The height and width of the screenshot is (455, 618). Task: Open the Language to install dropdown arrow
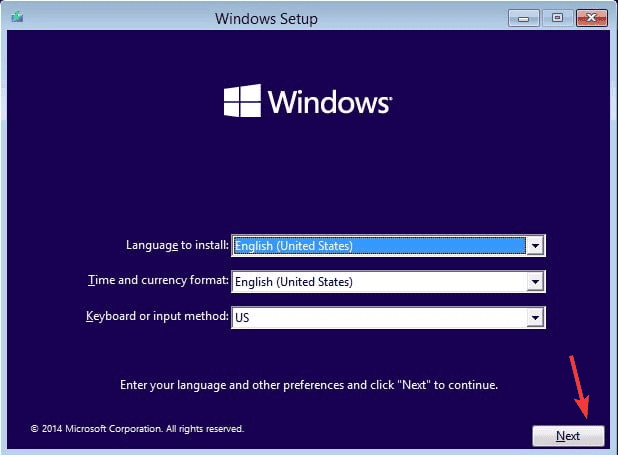click(x=535, y=246)
